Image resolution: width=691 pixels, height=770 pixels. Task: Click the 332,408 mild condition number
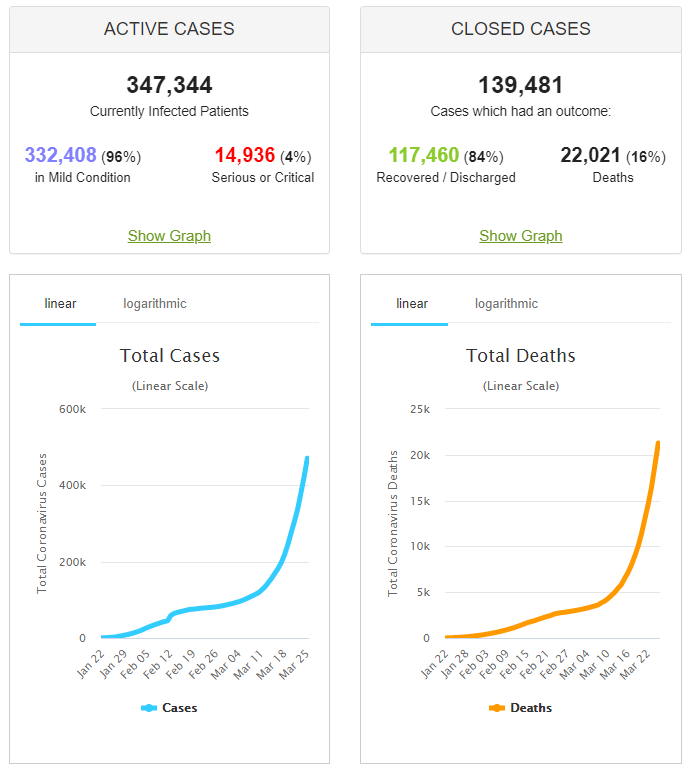pos(61,156)
